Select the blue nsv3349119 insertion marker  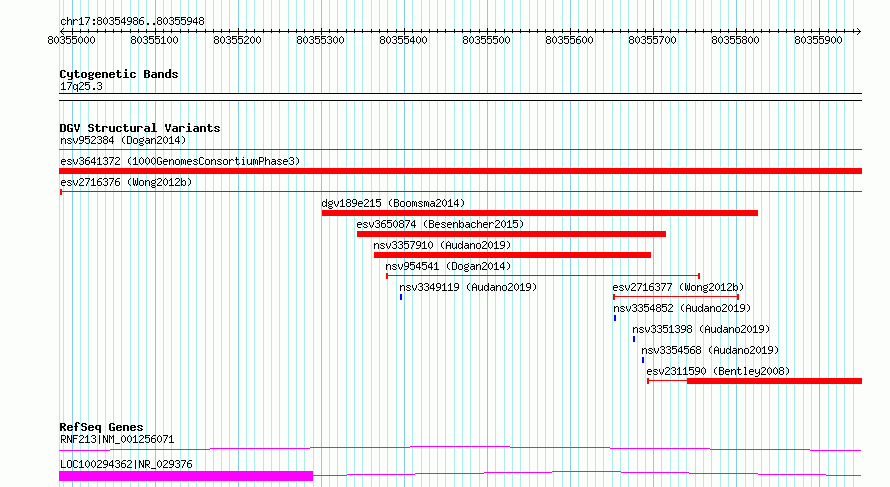click(x=401, y=297)
